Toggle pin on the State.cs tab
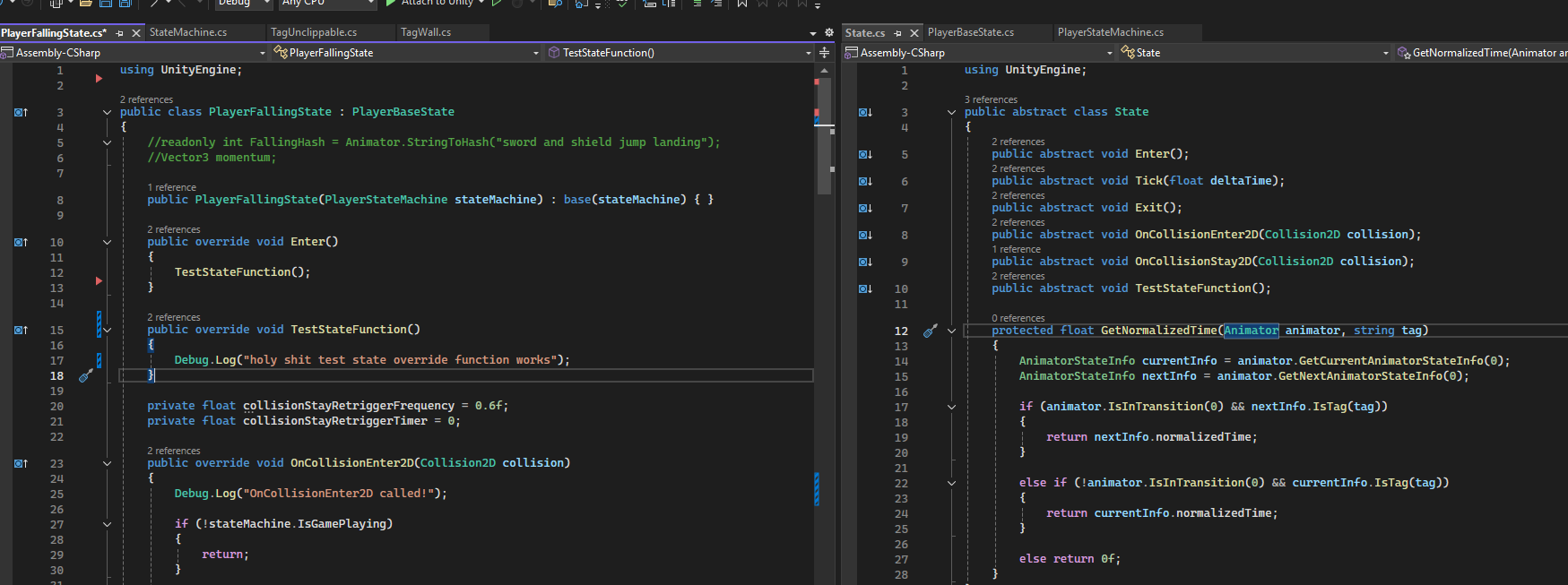 pyautogui.click(x=897, y=33)
